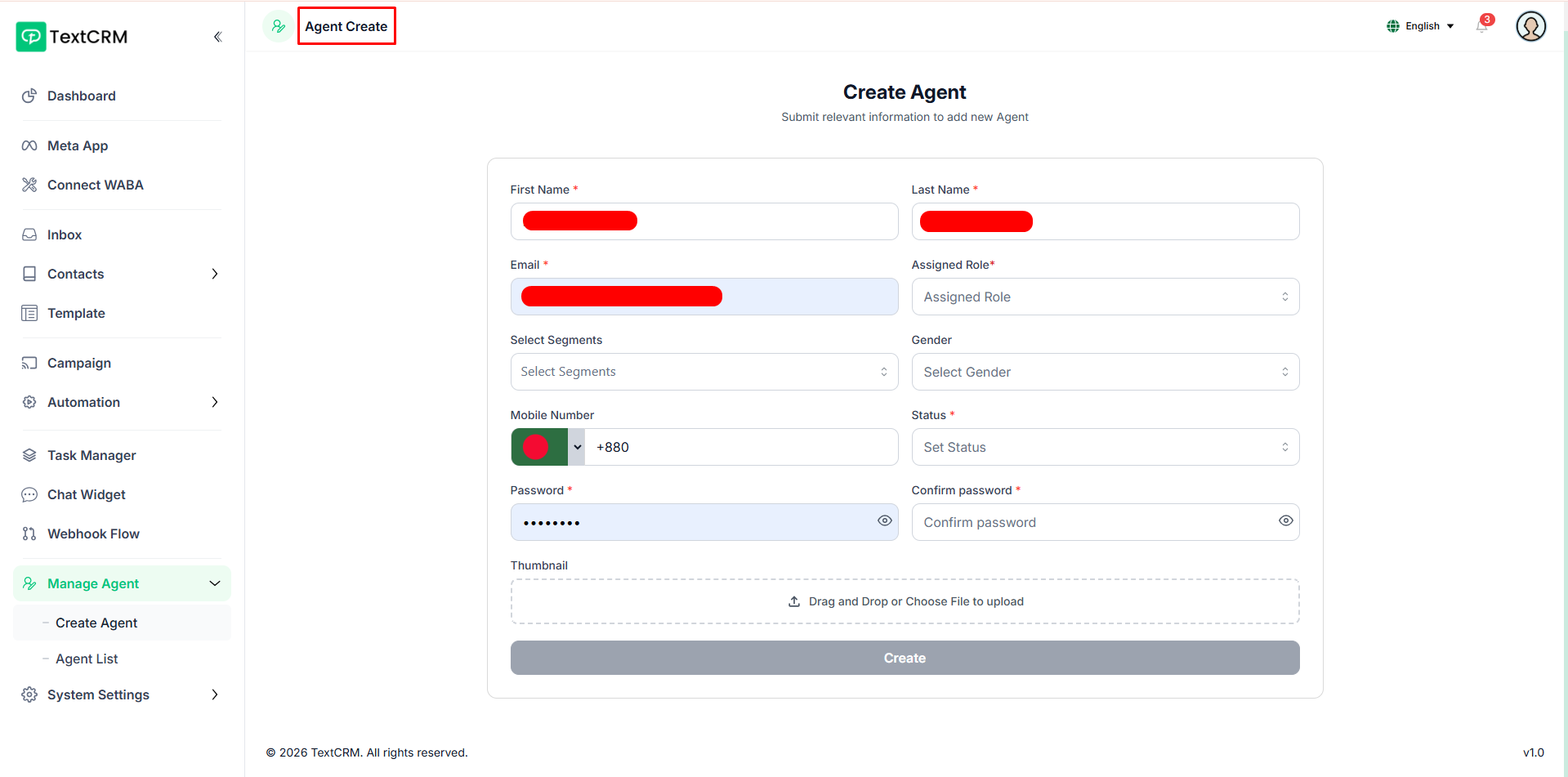Collapse the sidebar with double-chevron icon
This screenshot has width=1568, height=777.
pyautogui.click(x=217, y=37)
